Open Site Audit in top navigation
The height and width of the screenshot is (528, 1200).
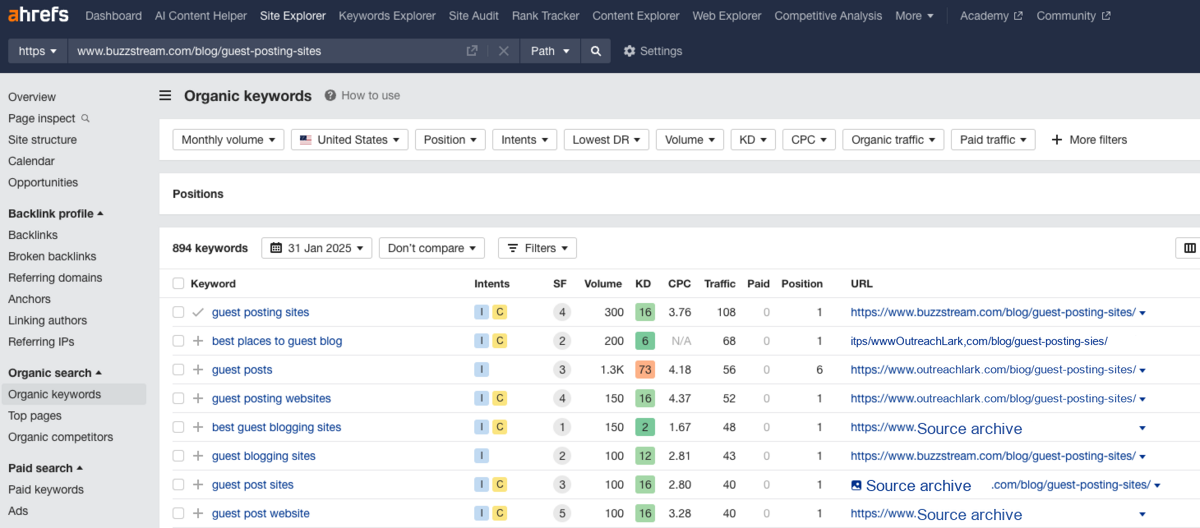pyautogui.click(x=474, y=16)
